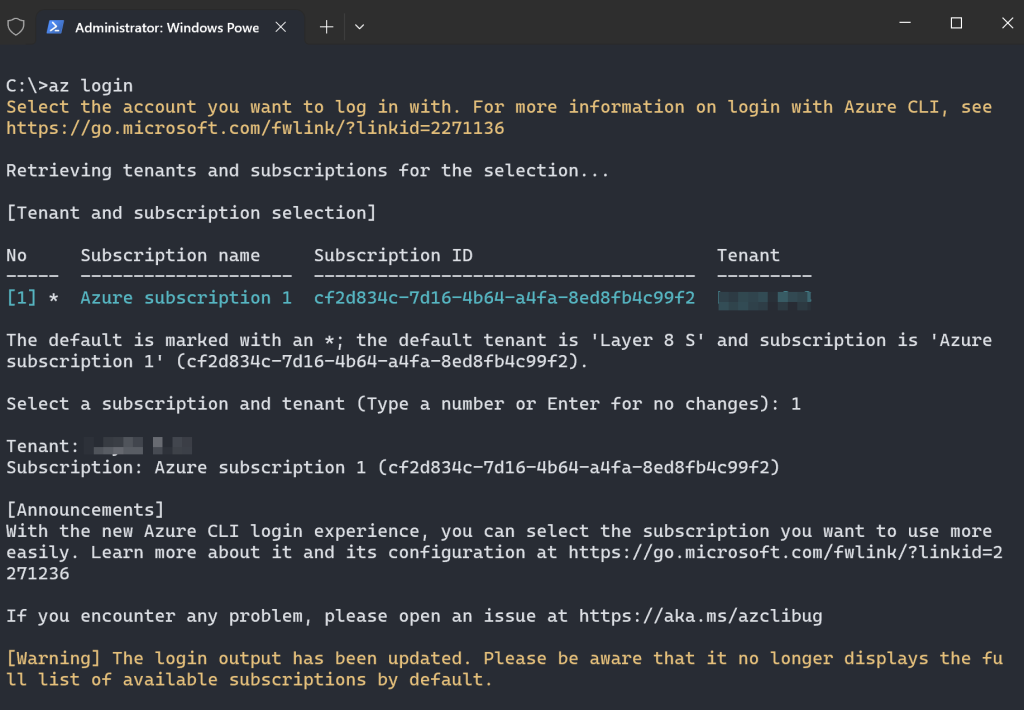Open the https://aka.ms/azclibug link
This screenshot has height=710, width=1024.
tap(701, 617)
